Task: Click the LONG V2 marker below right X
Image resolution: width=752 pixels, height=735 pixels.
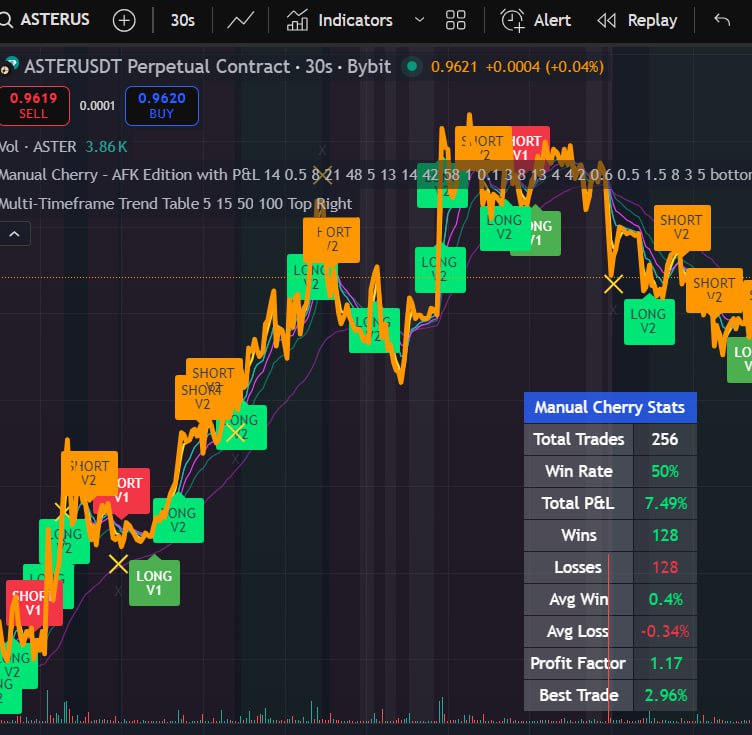Action: [x=649, y=322]
